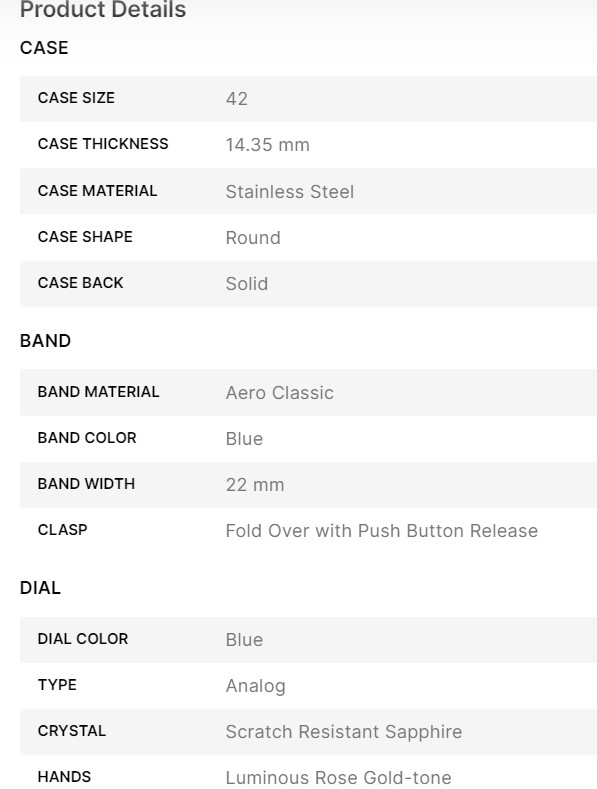Click the 14.35 mm thickness value

click(267, 145)
